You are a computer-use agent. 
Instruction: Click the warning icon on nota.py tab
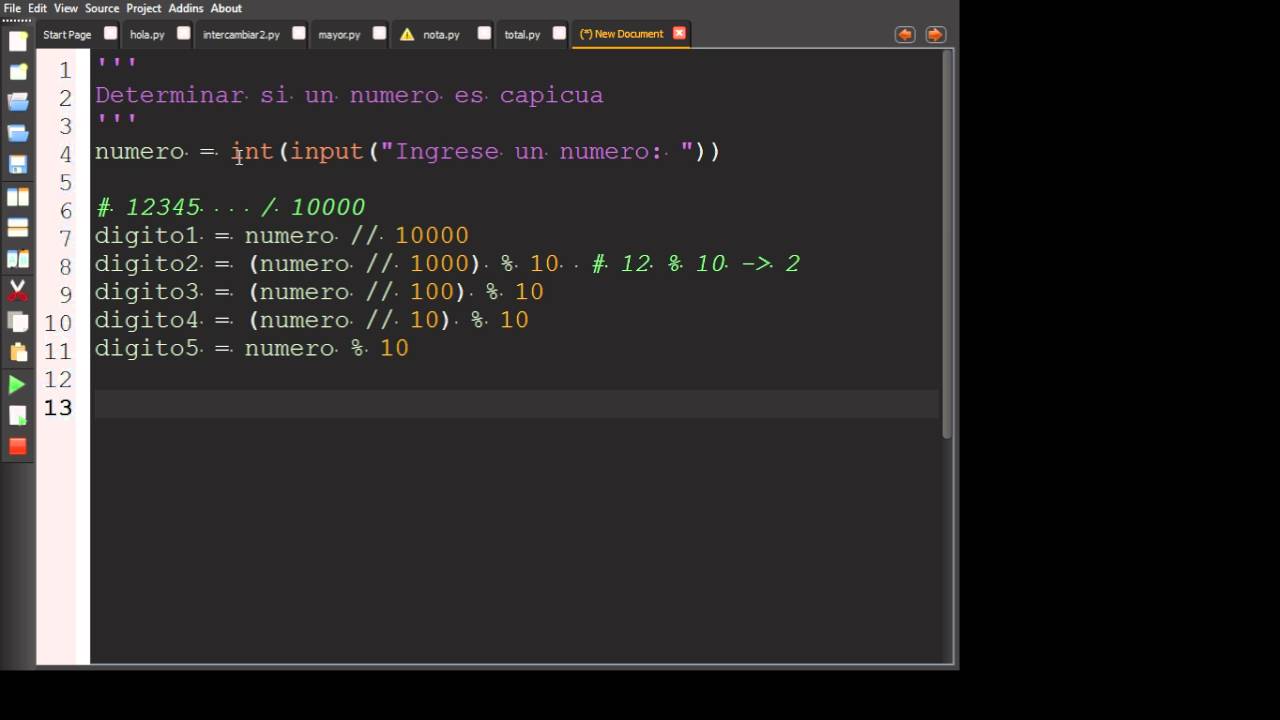click(x=407, y=34)
